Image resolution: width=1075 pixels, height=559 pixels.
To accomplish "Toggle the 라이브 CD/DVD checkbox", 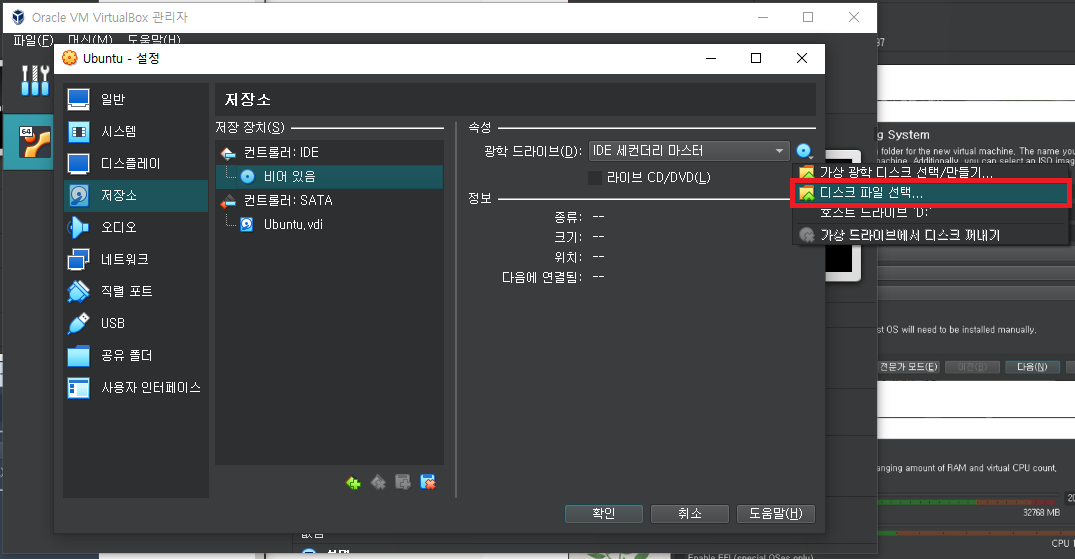I will click(x=595, y=178).
